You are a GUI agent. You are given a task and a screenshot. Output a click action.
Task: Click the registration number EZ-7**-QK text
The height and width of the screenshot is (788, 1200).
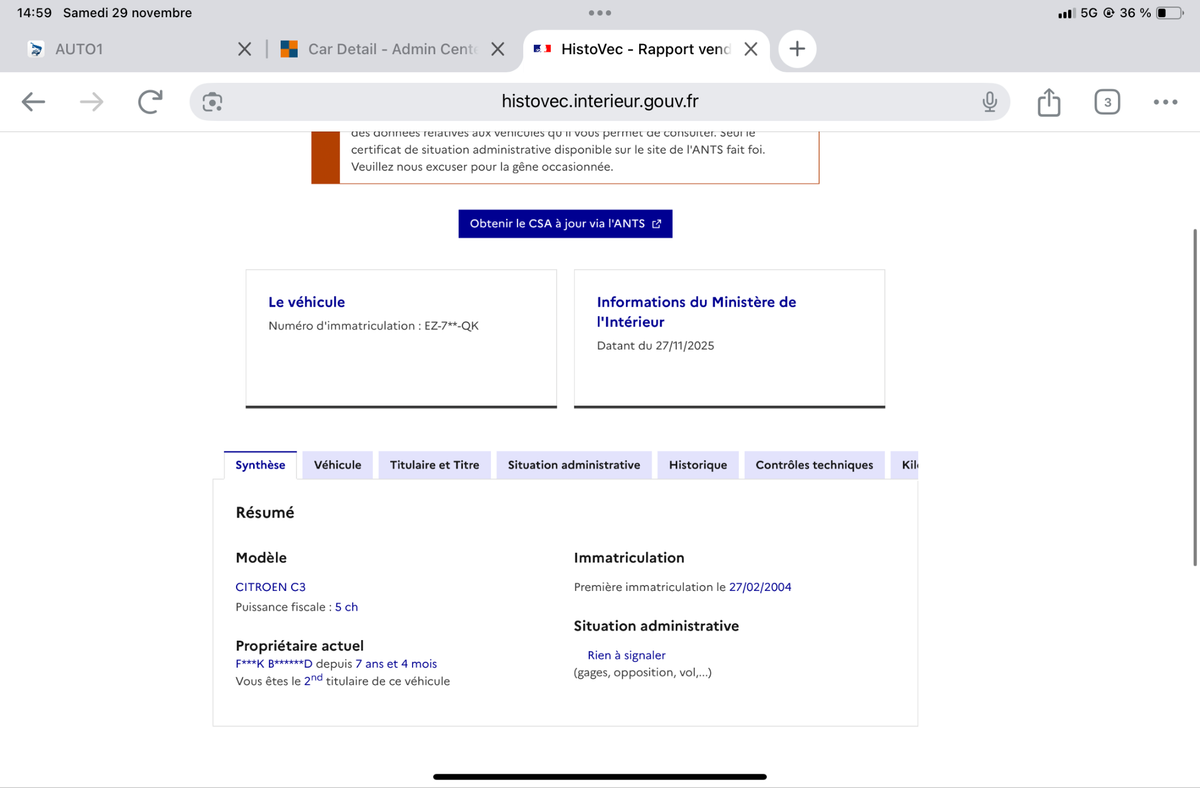452,326
